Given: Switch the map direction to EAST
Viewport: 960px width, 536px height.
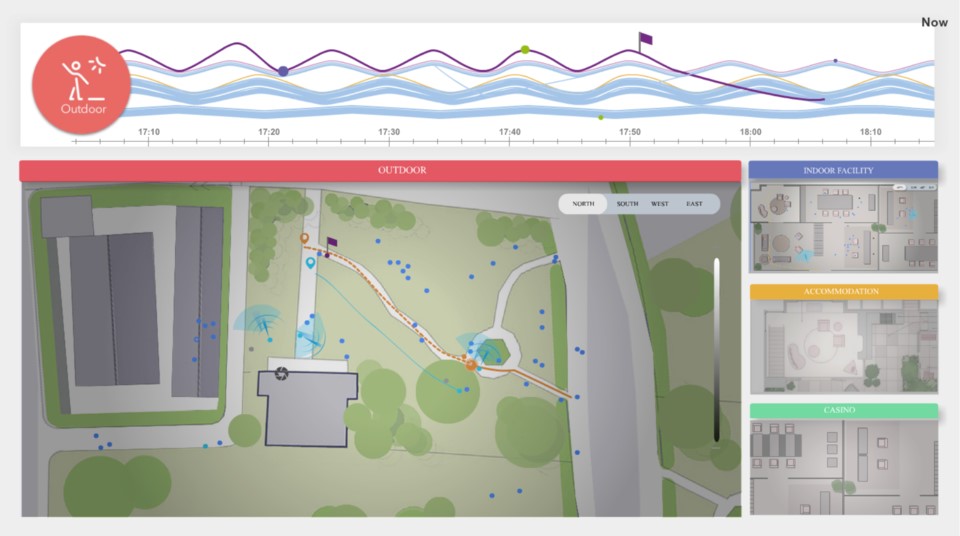Looking at the screenshot, I should 694,204.
